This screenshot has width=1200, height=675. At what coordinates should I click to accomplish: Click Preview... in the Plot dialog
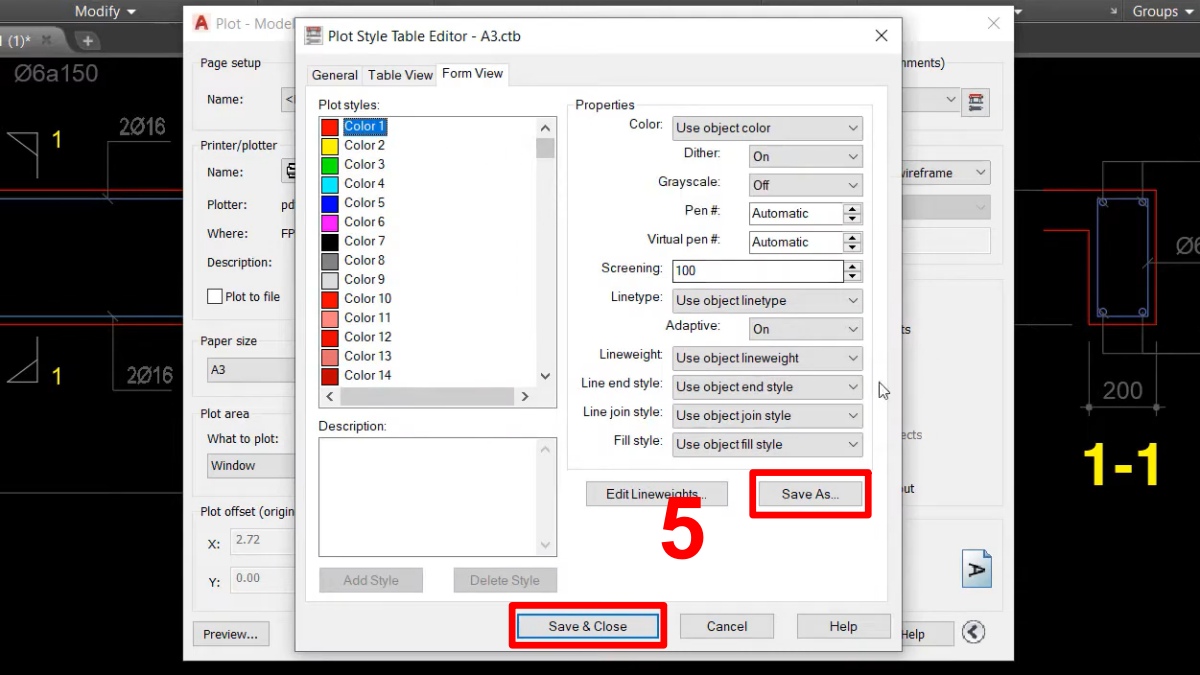(230, 634)
